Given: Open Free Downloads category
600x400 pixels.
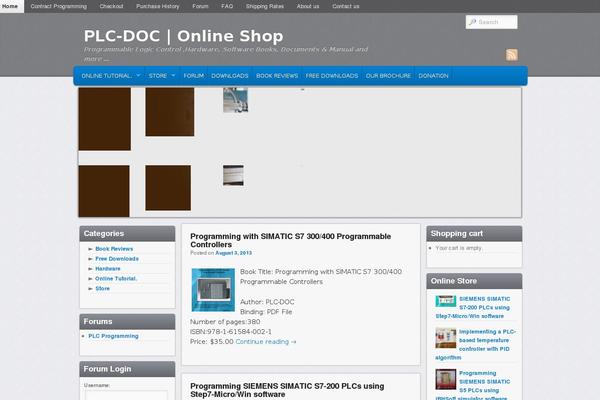Looking at the screenshot, I should 117,259.
